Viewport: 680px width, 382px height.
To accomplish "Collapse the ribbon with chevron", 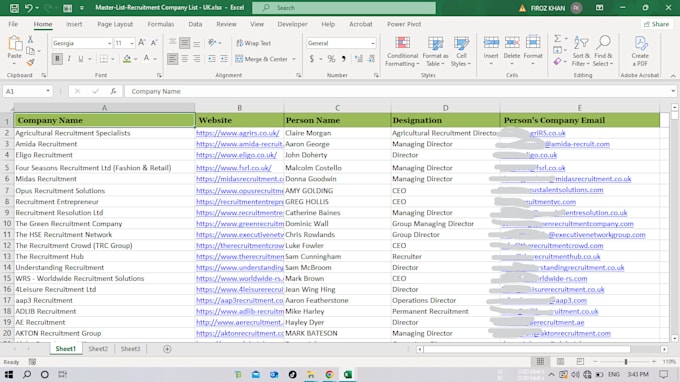I will pos(673,76).
